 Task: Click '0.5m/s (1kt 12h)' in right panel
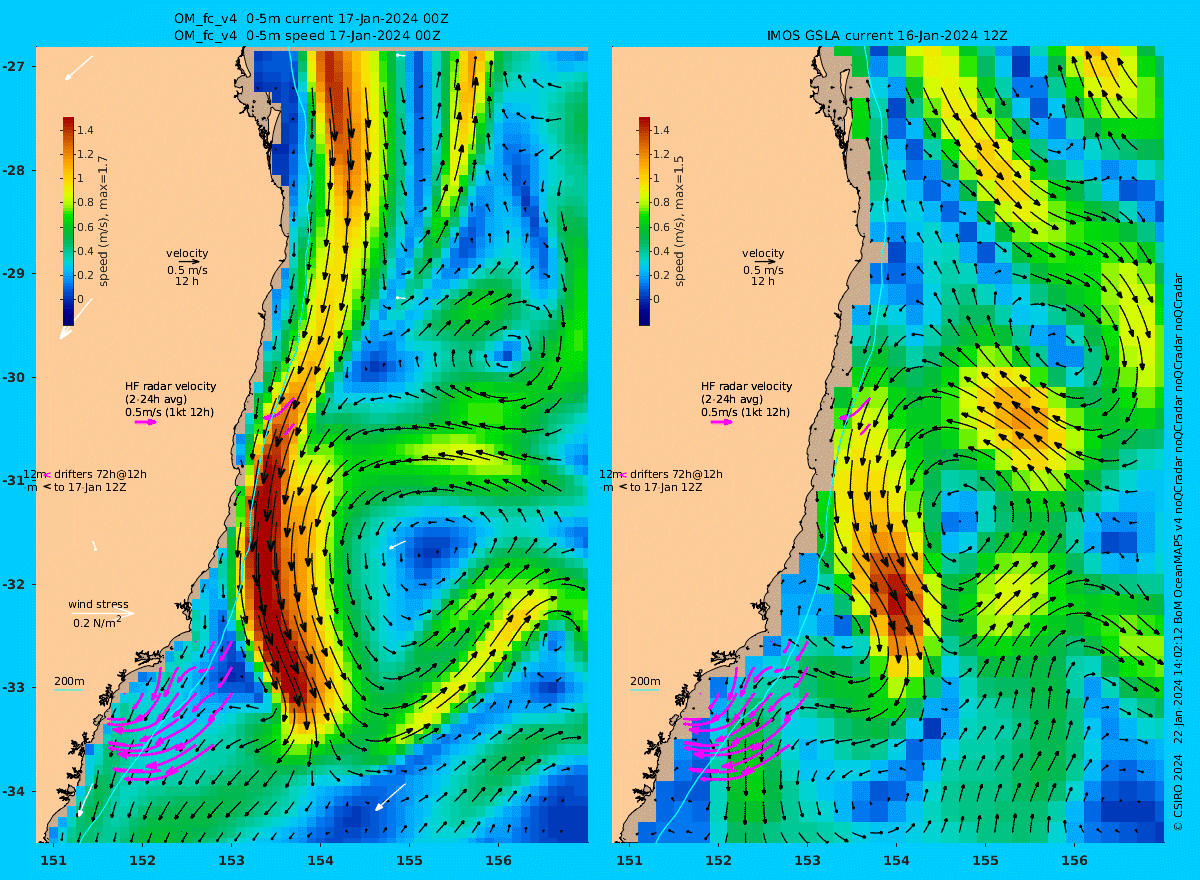click(x=746, y=412)
